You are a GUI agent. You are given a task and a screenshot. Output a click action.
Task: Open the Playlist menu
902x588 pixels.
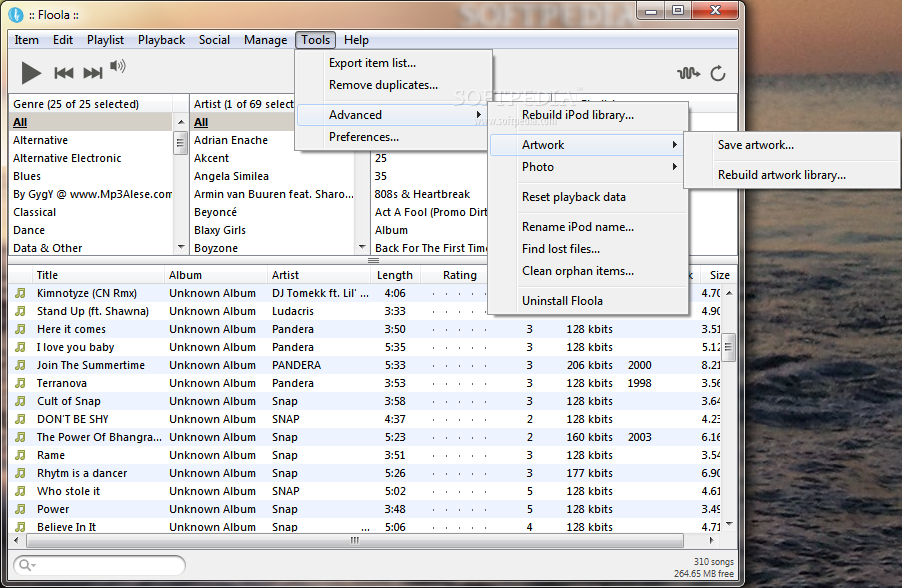point(105,40)
